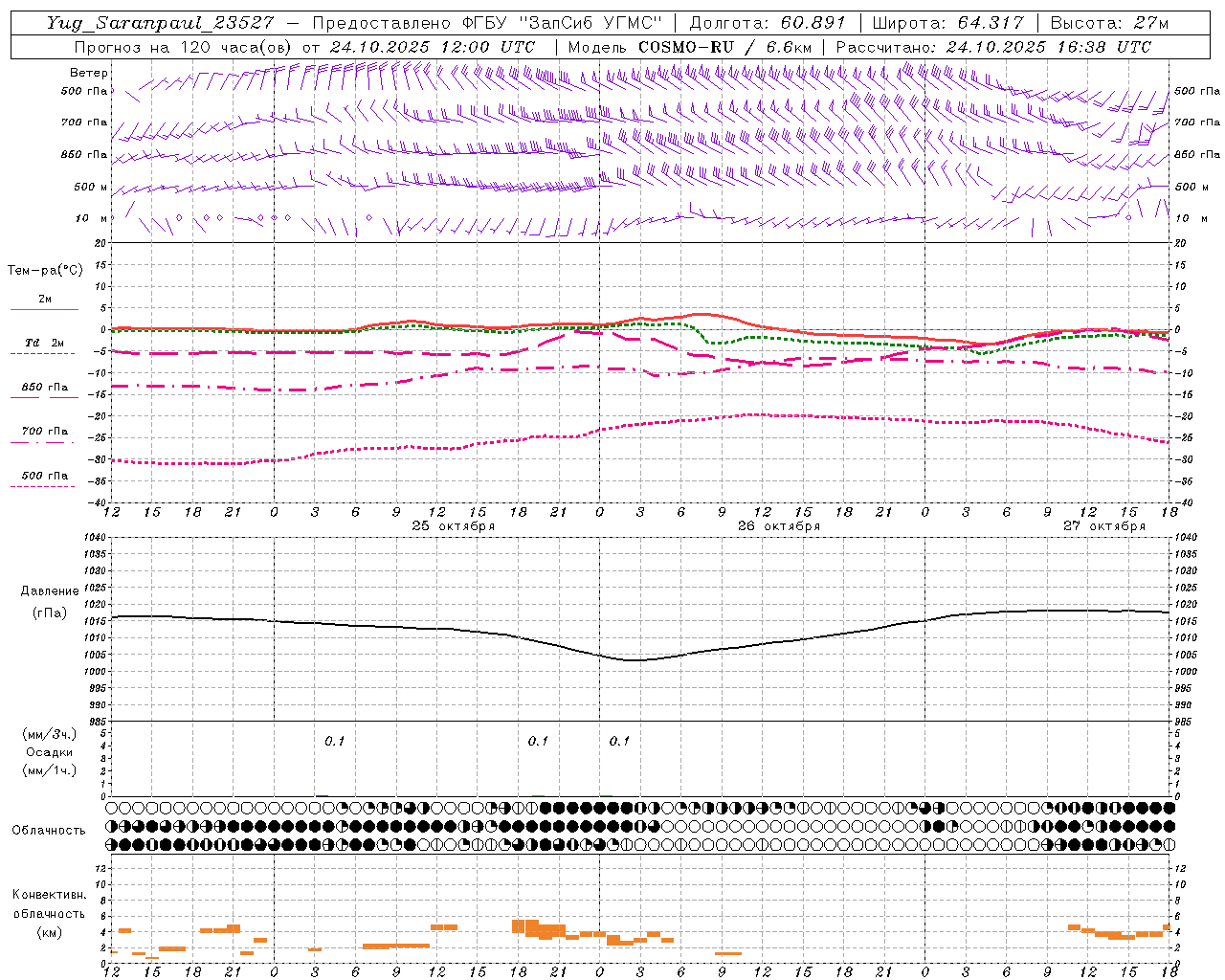Click the 'Осадки' precipitation label
Viewport: 1225px width, 980px height.
[50, 752]
